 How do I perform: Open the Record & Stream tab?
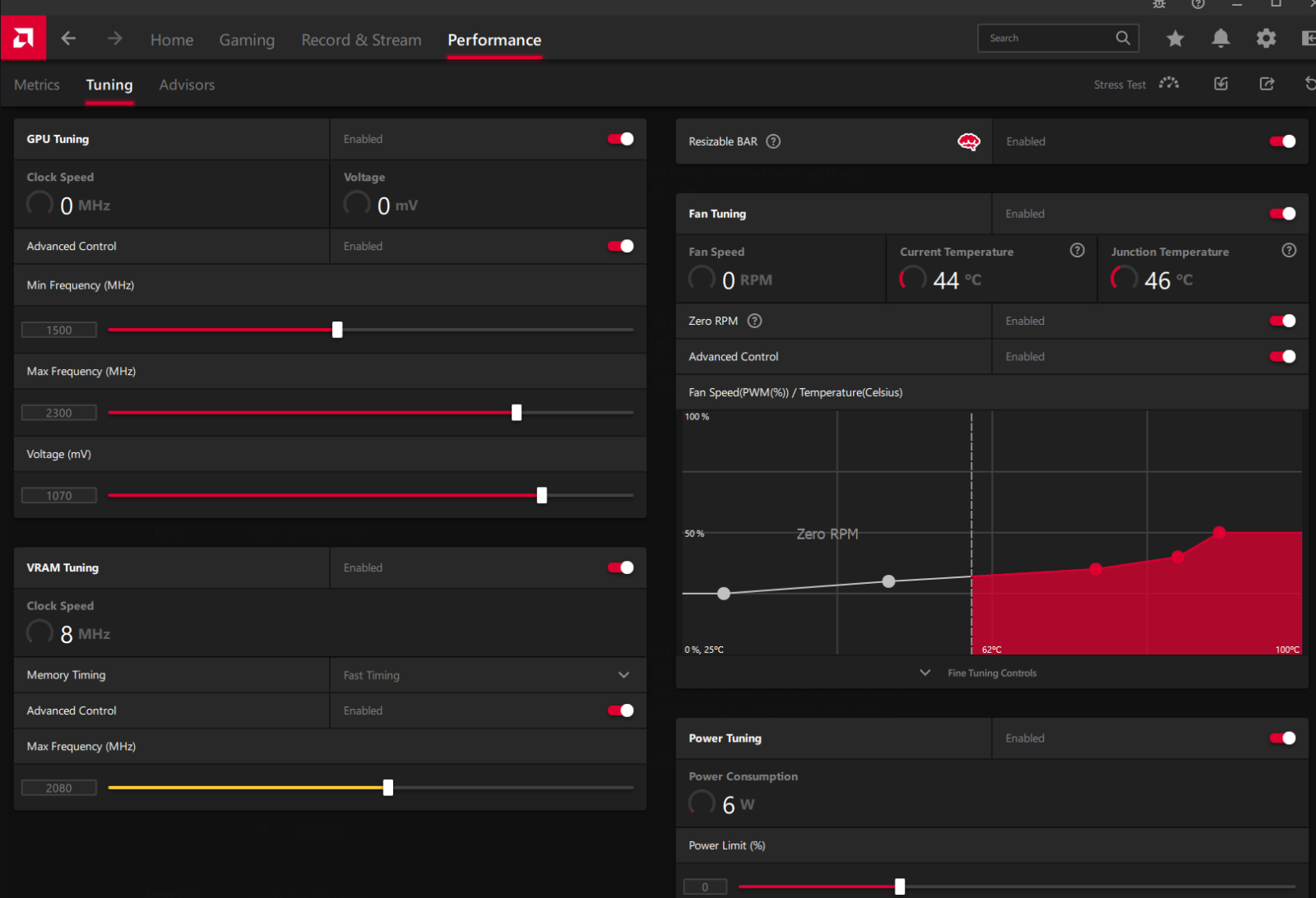click(x=361, y=39)
